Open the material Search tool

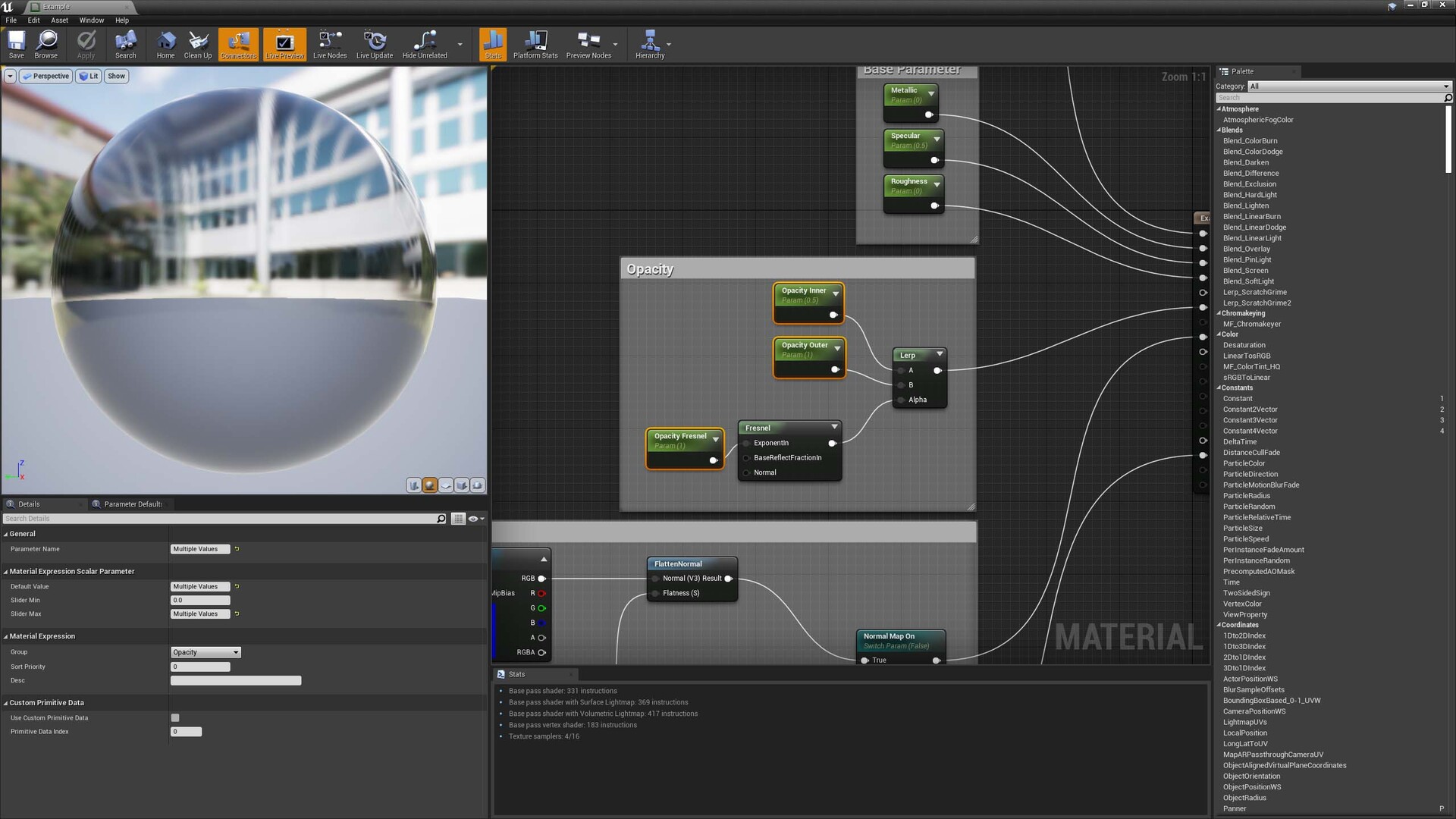125,44
